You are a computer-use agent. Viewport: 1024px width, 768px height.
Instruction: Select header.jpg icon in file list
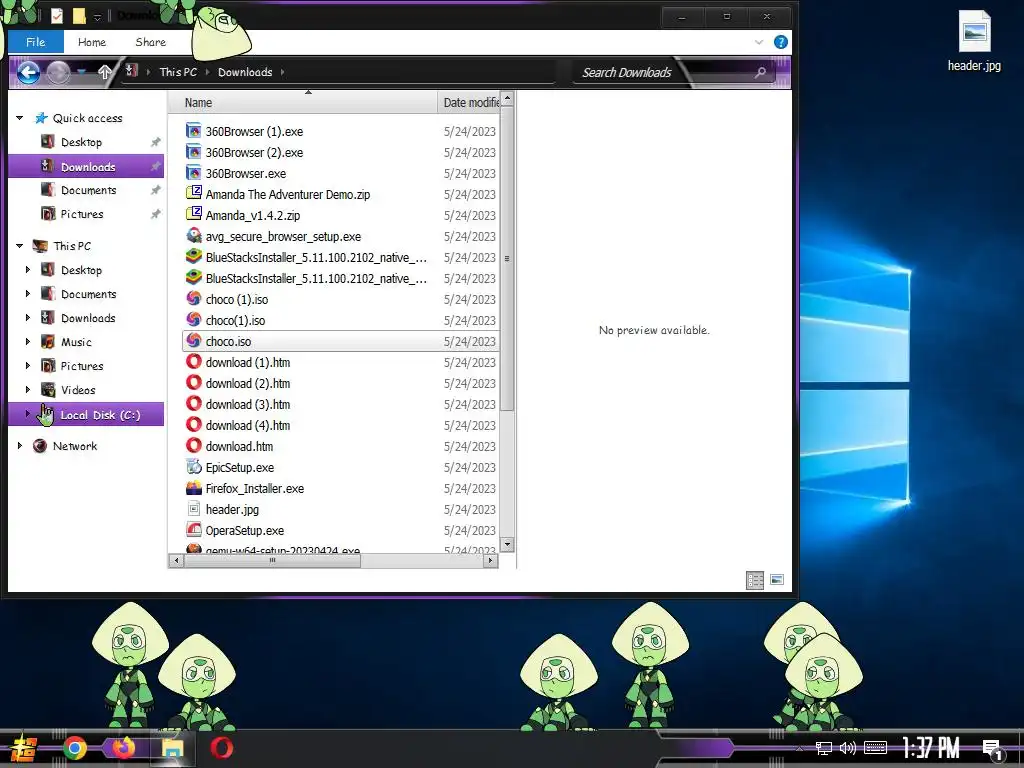tap(193, 509)
